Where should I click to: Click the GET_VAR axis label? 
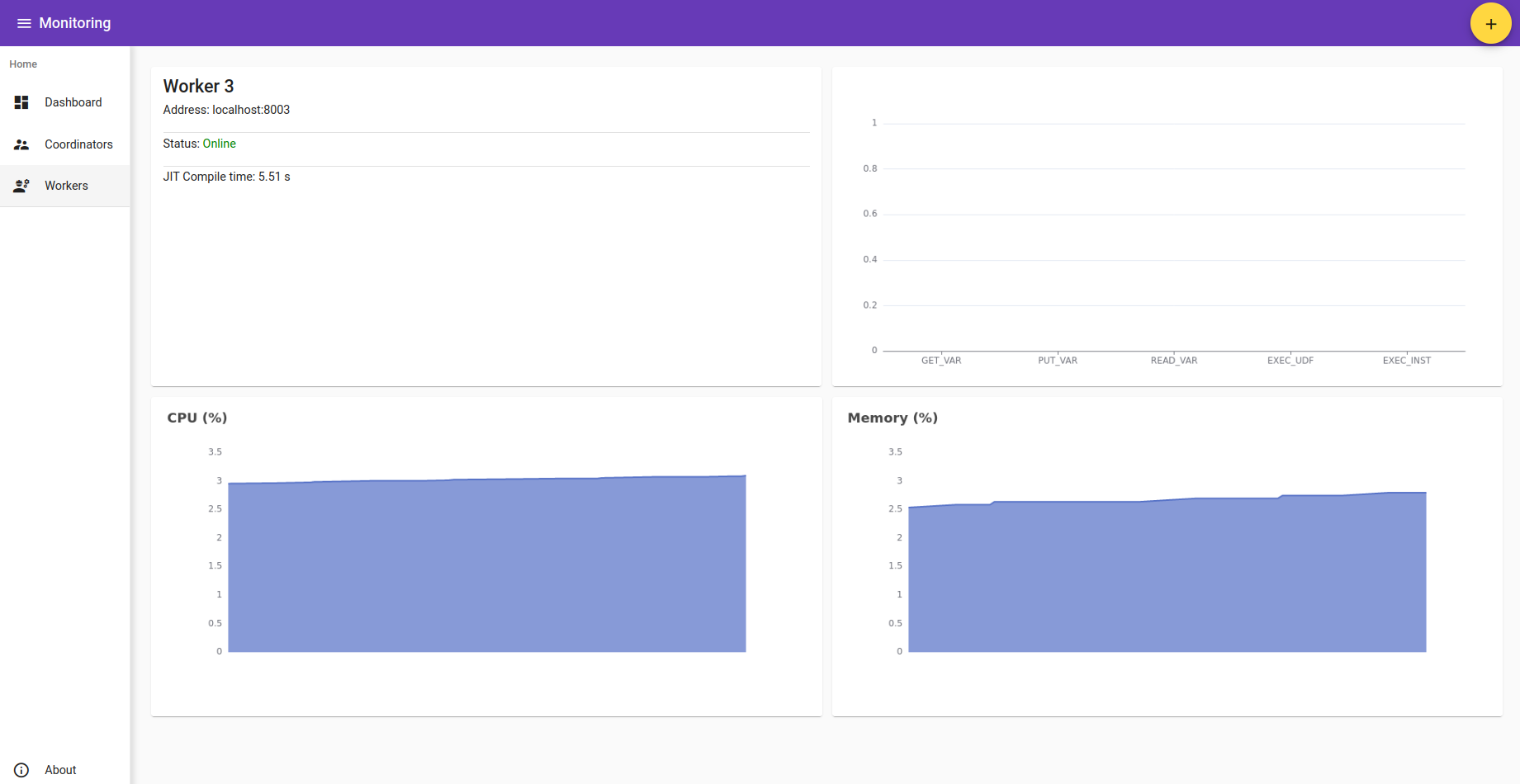[x=941, y=361]
